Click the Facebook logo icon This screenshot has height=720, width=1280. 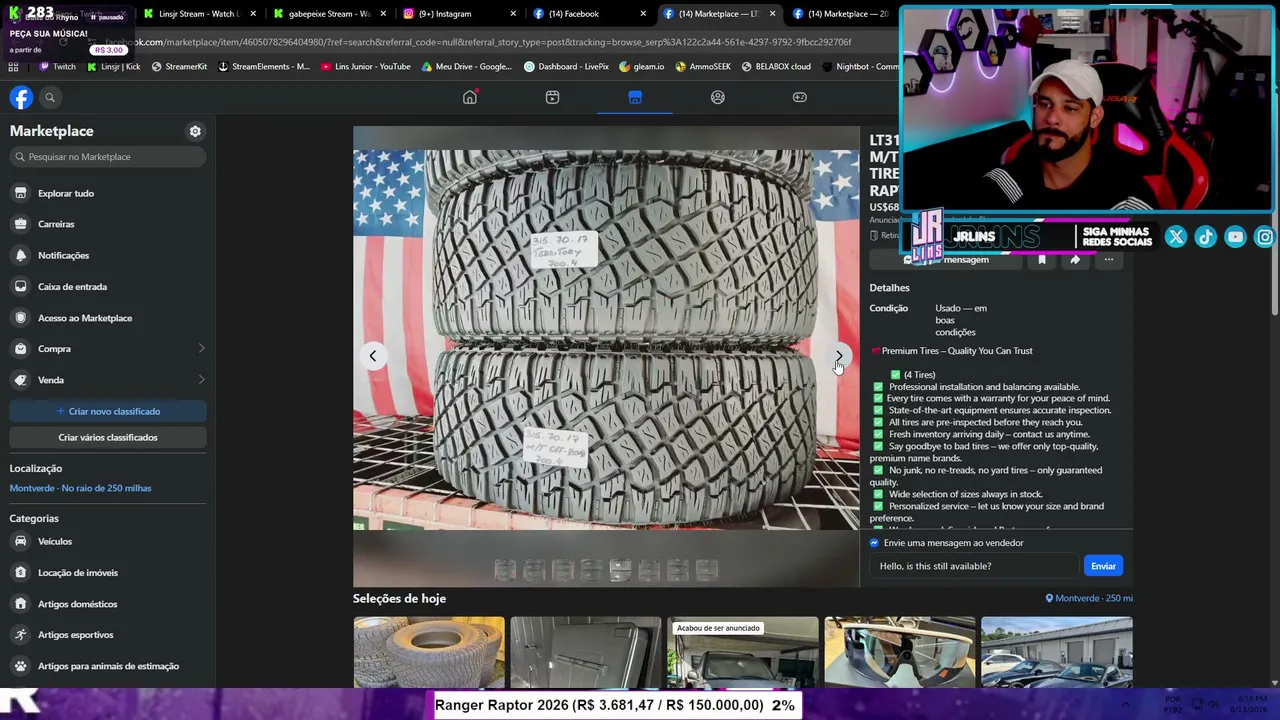point(21,97)
